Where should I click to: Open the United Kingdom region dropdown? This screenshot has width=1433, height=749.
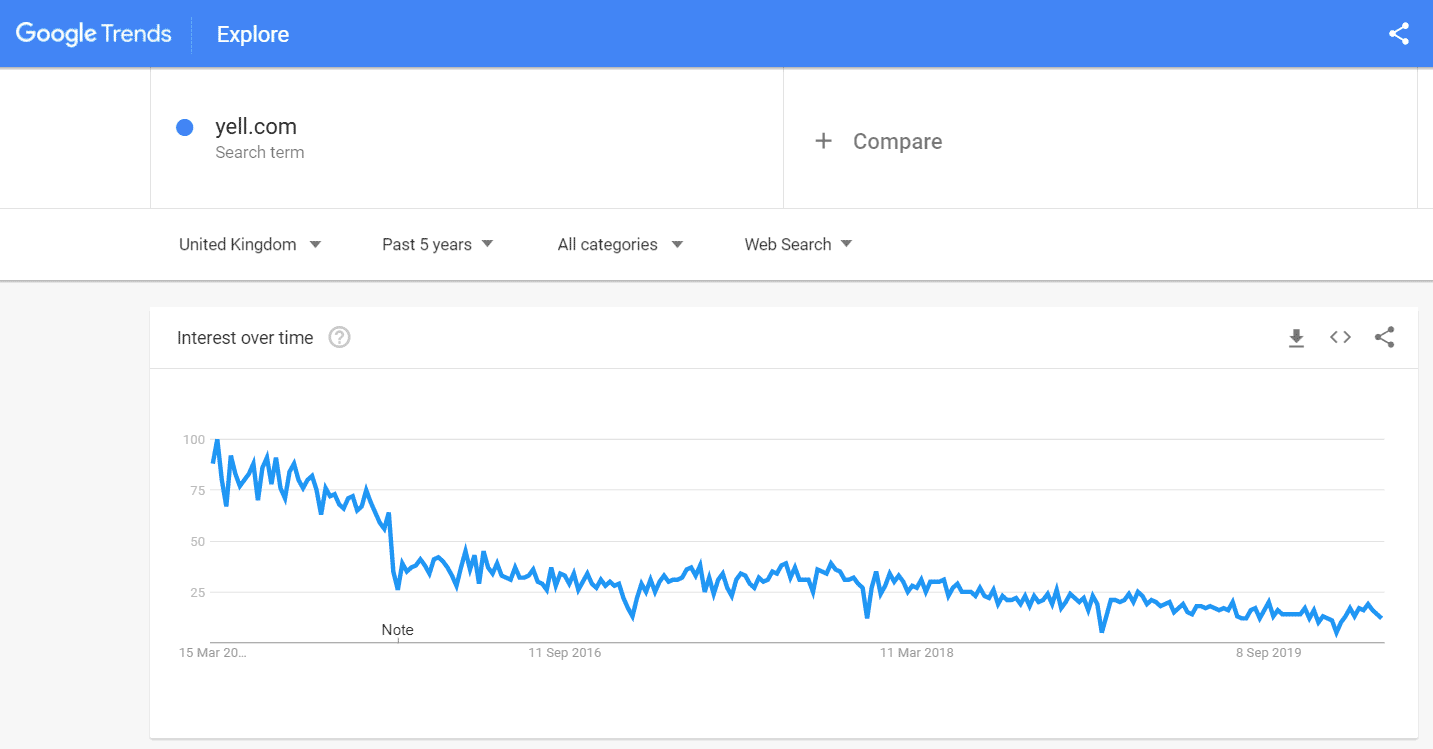click(250, 244)
